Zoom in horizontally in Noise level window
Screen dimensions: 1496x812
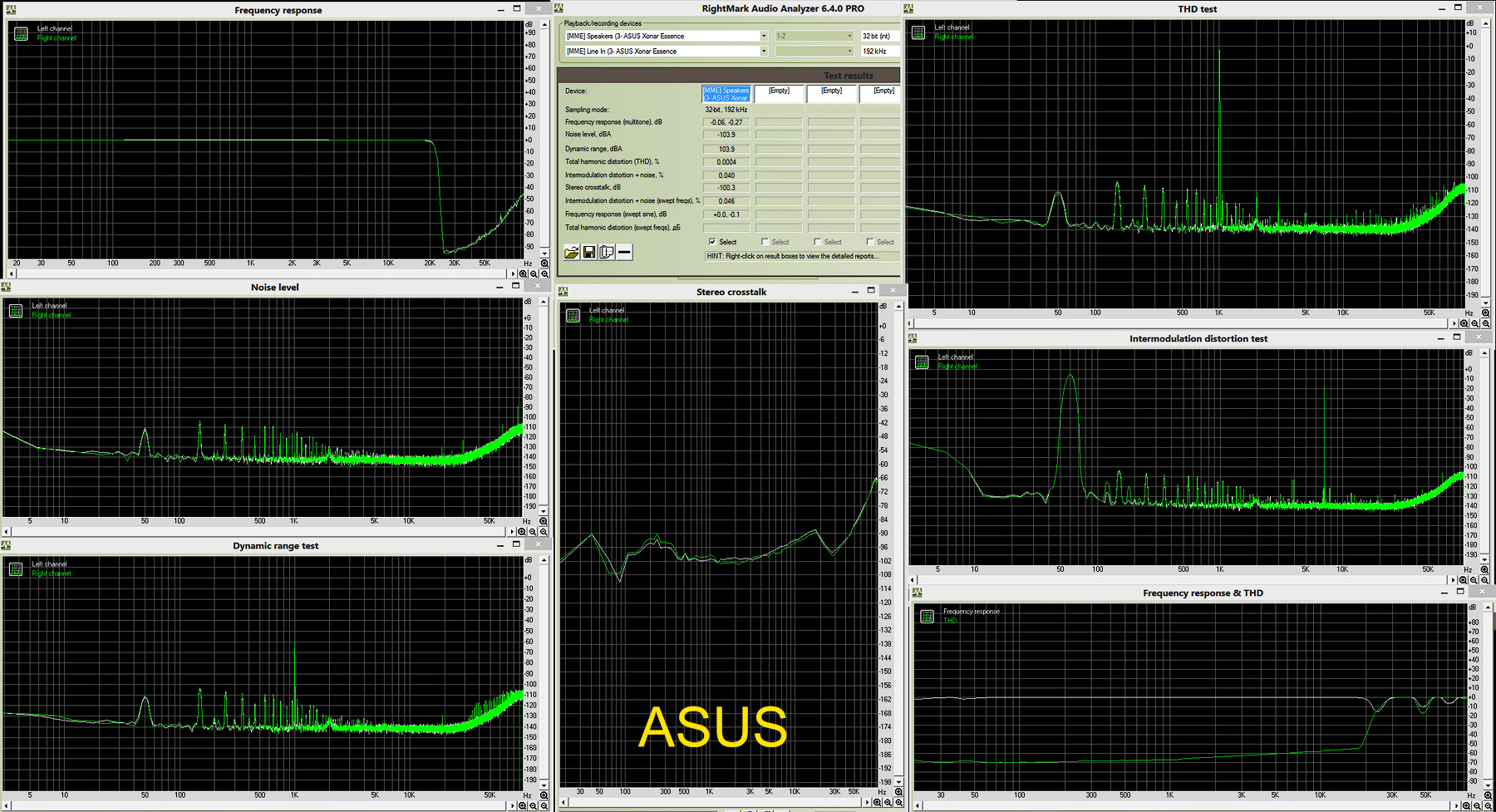pos(522,532)
